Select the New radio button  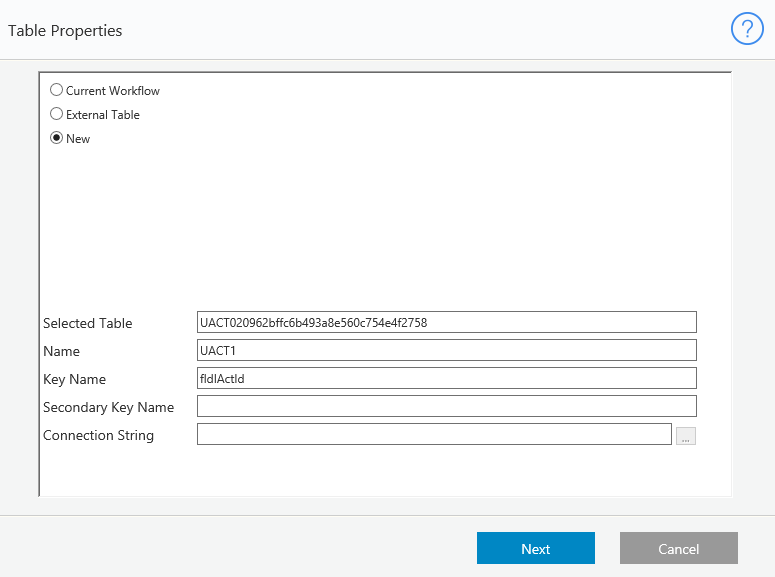tap(57, 138)
